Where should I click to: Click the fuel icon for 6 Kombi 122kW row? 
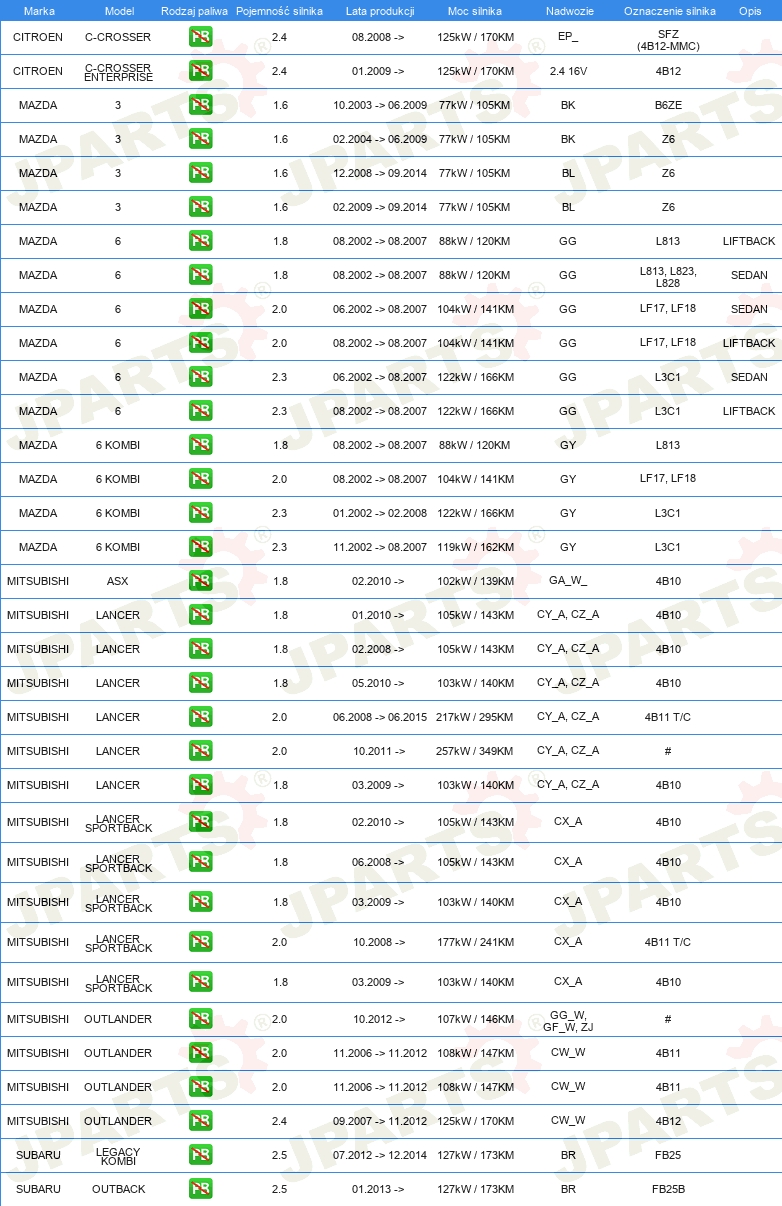[x=200, y=514]
